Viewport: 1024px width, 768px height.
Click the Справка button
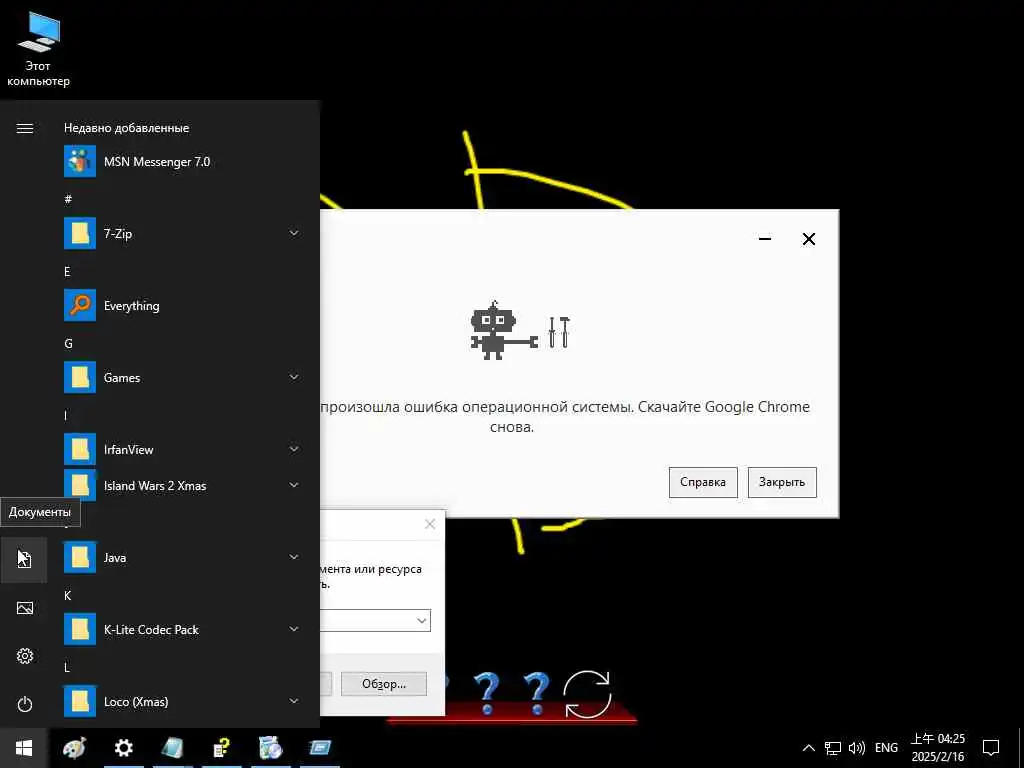(703, 482)
